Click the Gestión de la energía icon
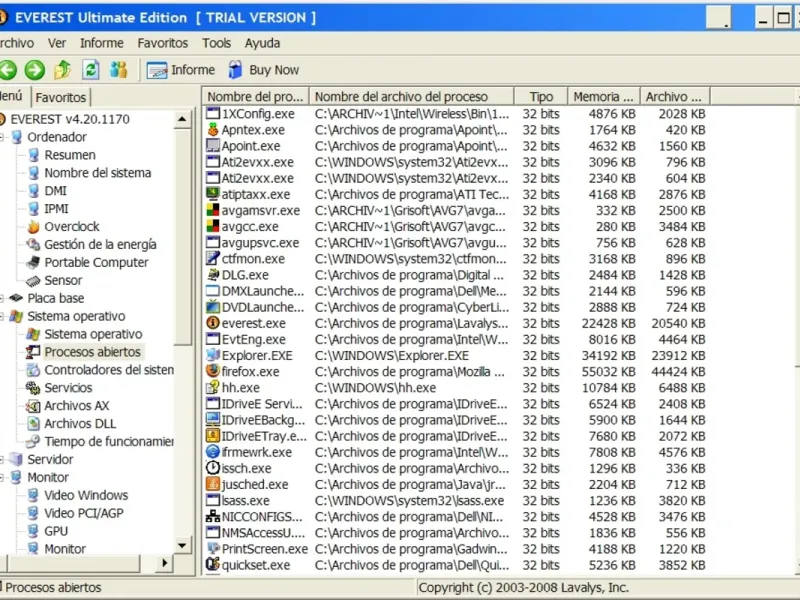Screen dimensions: 800x600 point(33,244)
